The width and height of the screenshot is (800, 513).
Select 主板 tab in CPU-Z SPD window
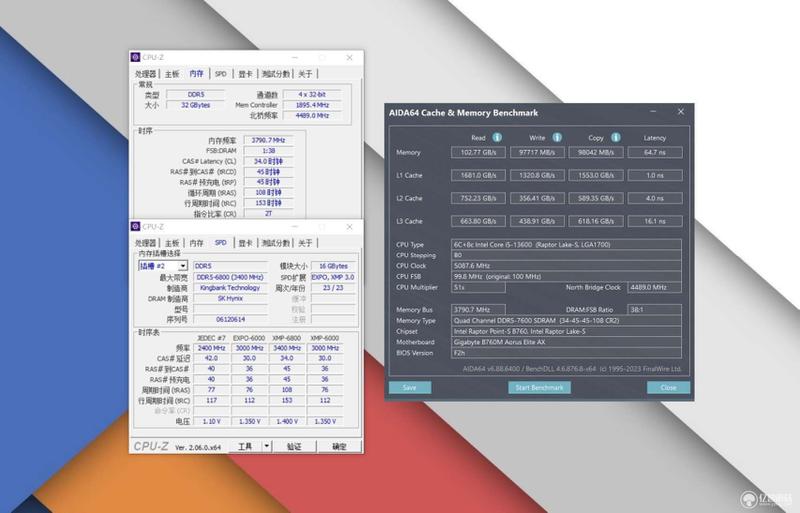tap(172, 243)
